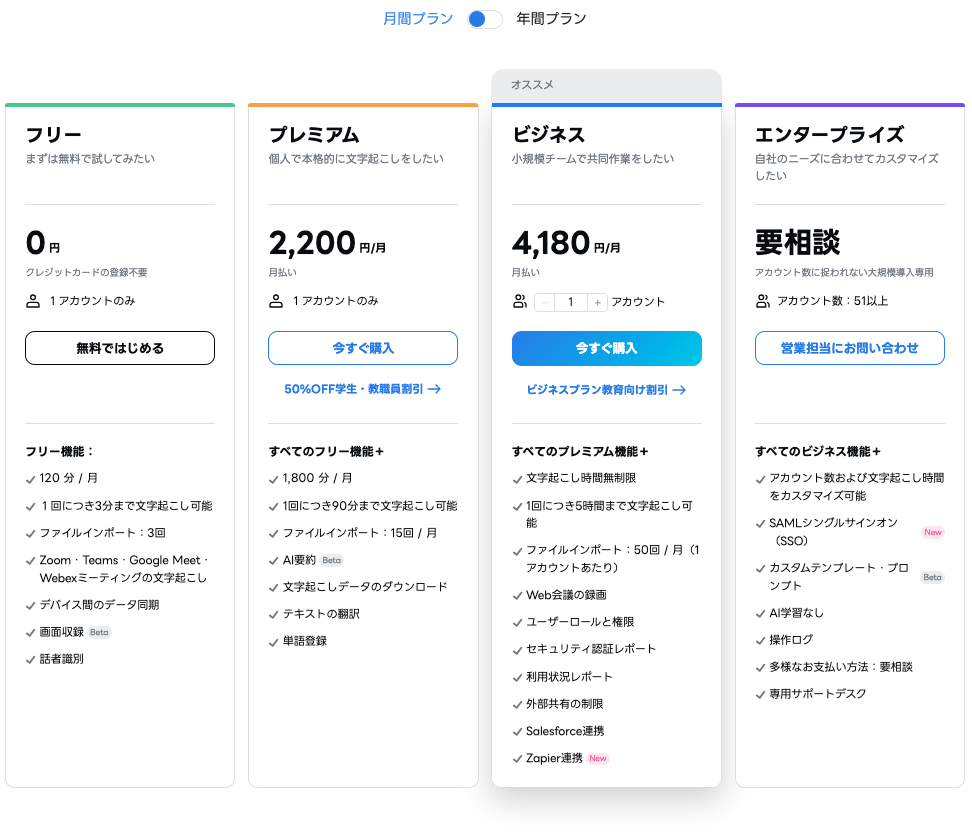Open the ビジネスプラン教育向け割引 link

pyautogui.click(x=606, y=390)
